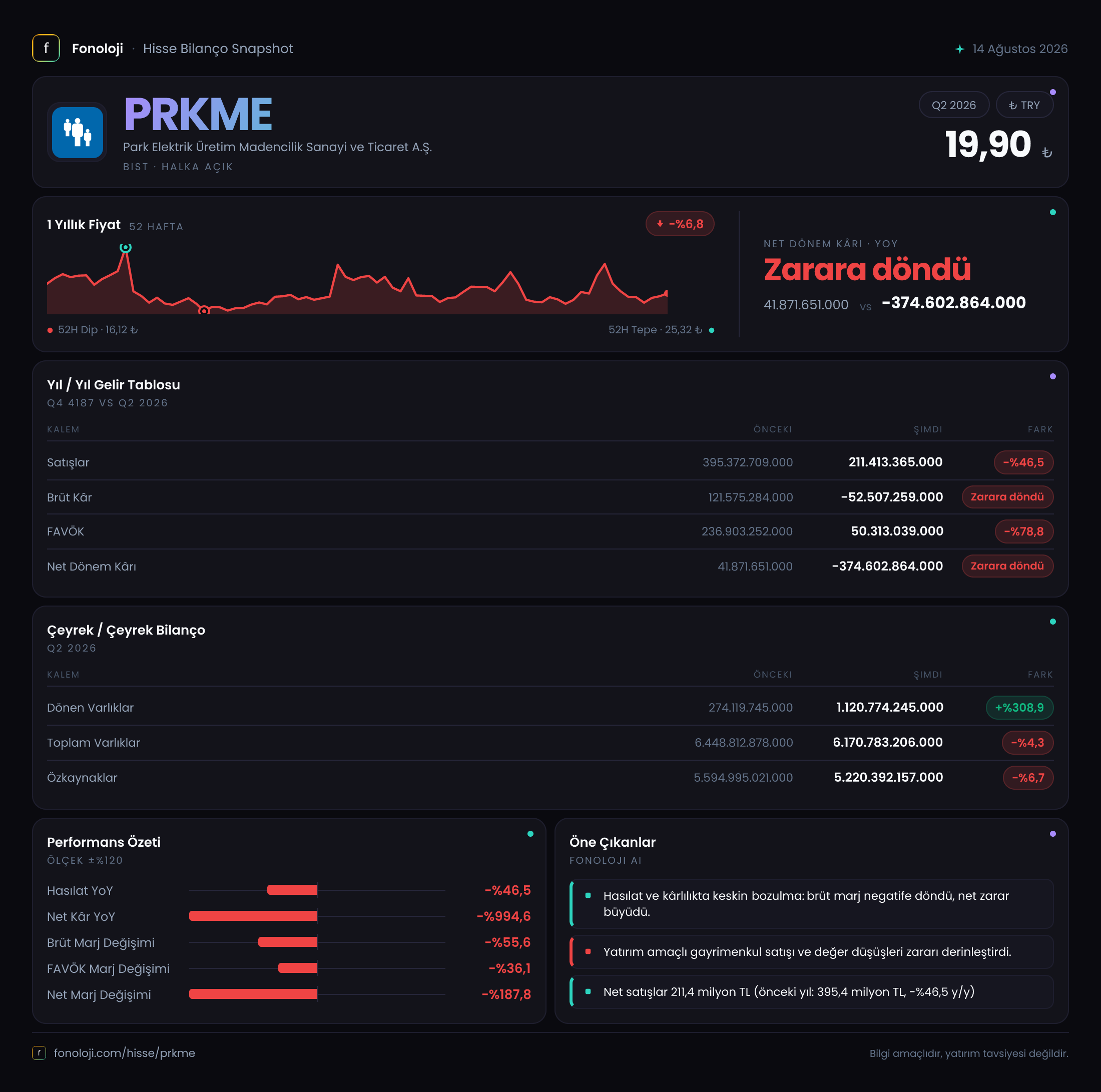Click the "Net satışlar 211,4 milyon TL" highlight card
1101x1092 pixels.
point(811,992)
